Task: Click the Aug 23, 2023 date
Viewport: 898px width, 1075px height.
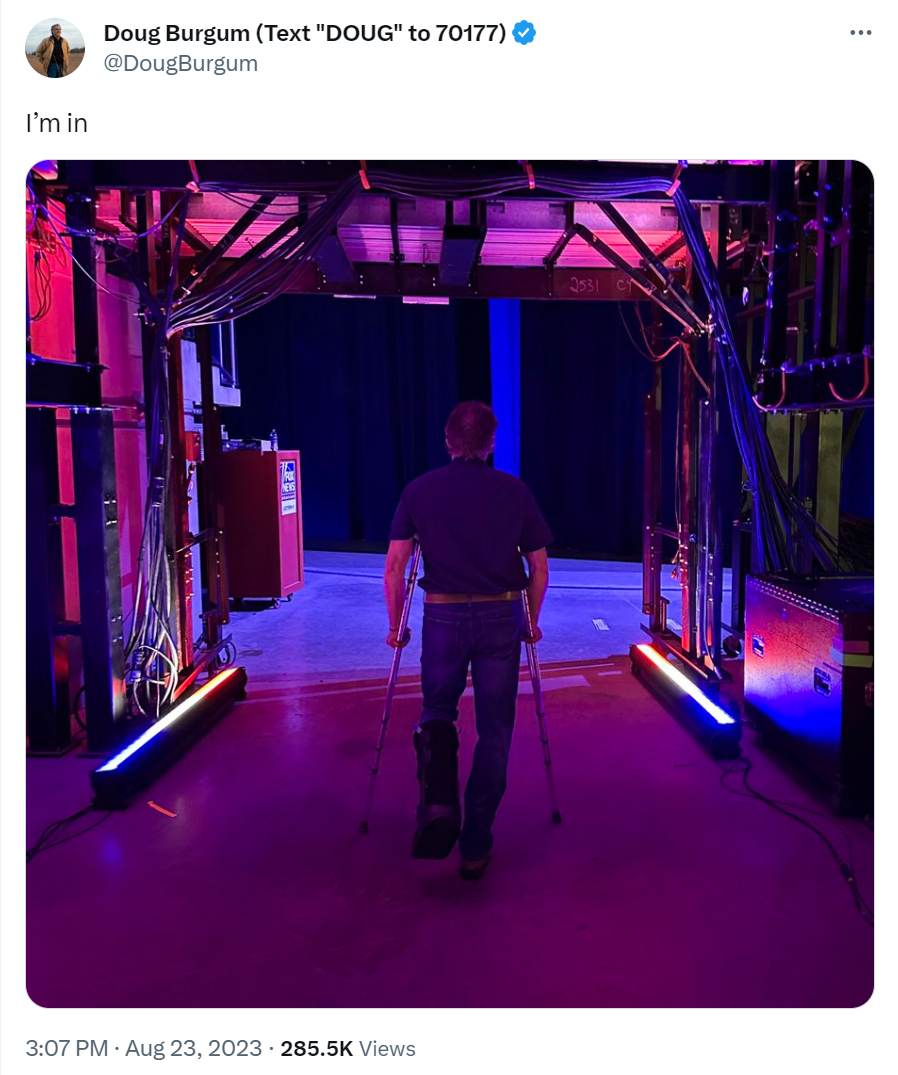Action: [x=193, y=1048]
